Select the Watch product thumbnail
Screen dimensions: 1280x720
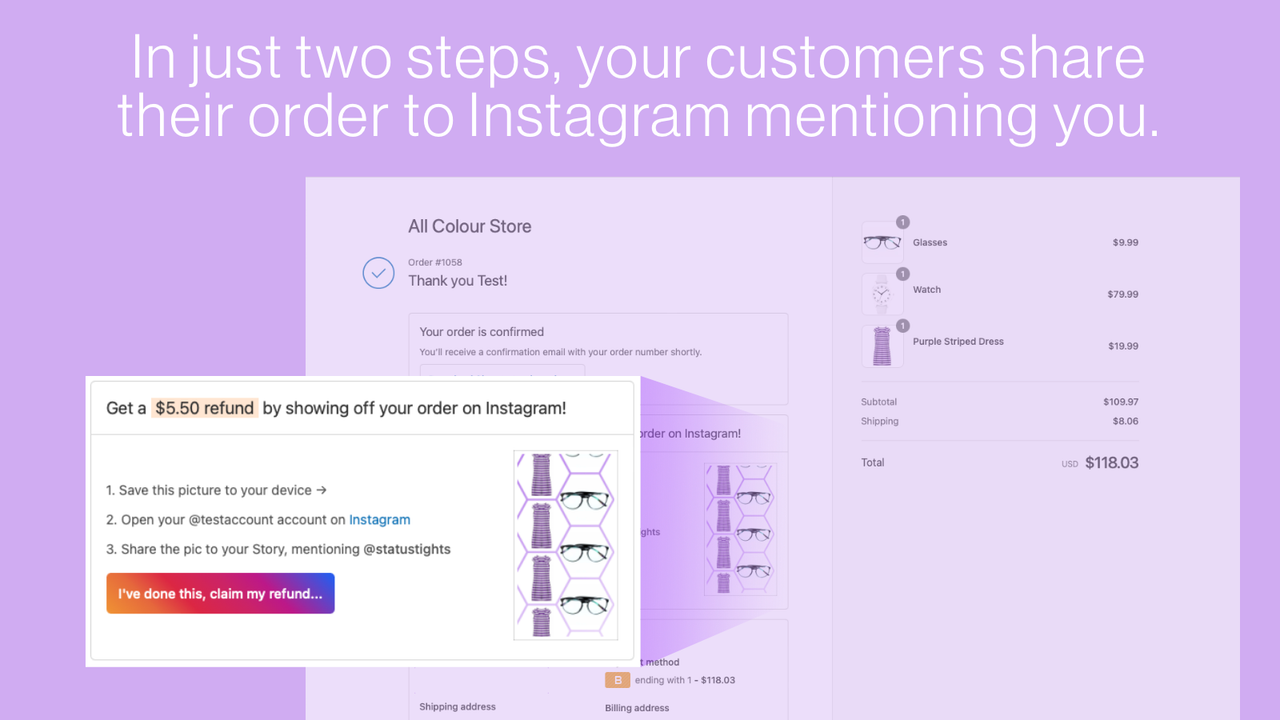click(x=881, y=293)
